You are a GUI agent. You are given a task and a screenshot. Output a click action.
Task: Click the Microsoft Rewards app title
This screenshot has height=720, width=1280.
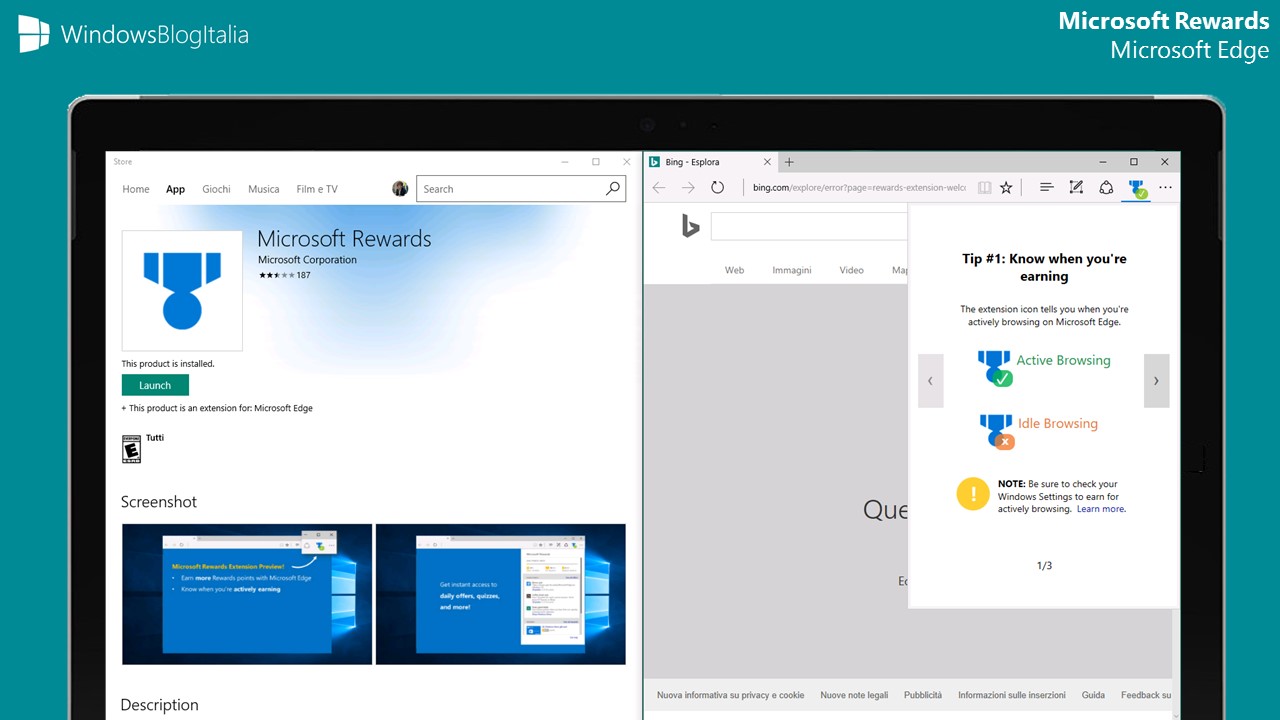[x=344, y=239]
